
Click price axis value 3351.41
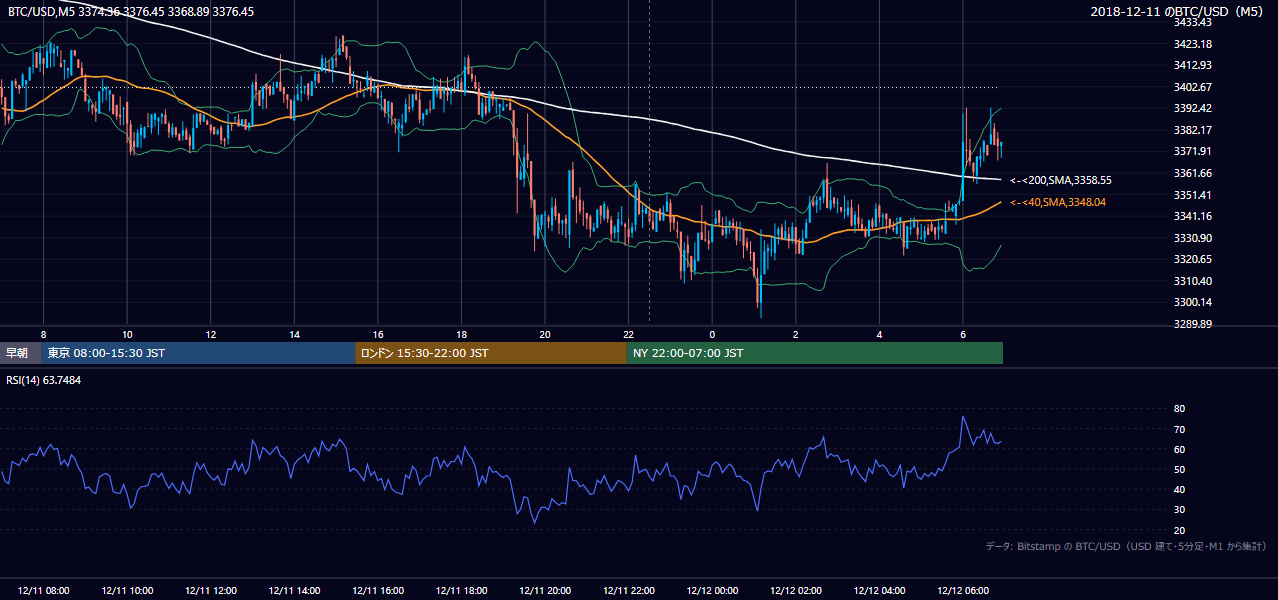1193,195
